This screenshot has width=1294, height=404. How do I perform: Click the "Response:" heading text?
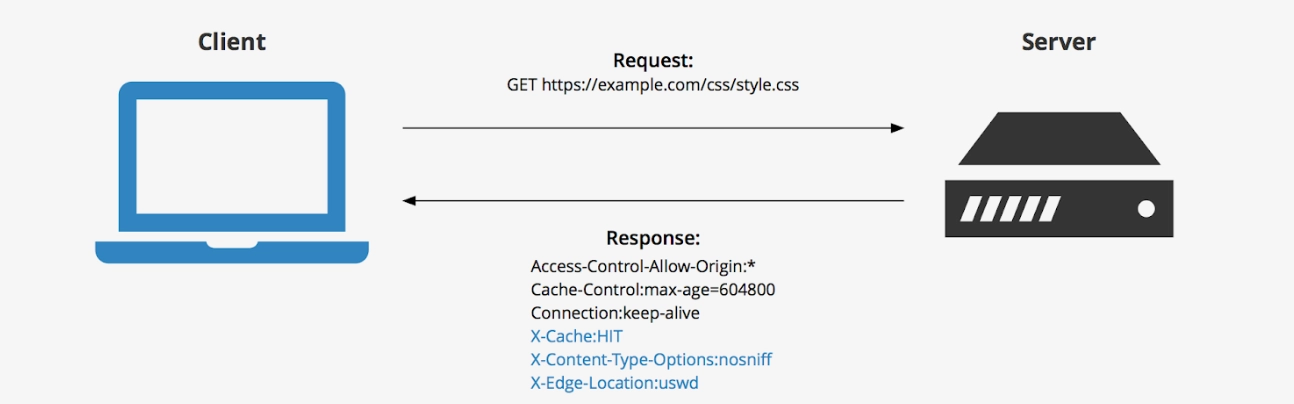(x=653, y=239)
